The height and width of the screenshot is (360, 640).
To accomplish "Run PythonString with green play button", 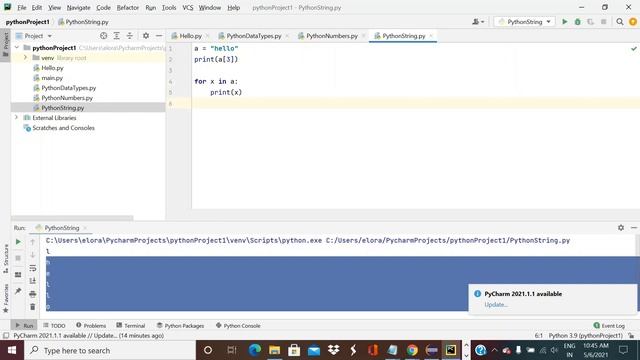I will click(564, 22).
